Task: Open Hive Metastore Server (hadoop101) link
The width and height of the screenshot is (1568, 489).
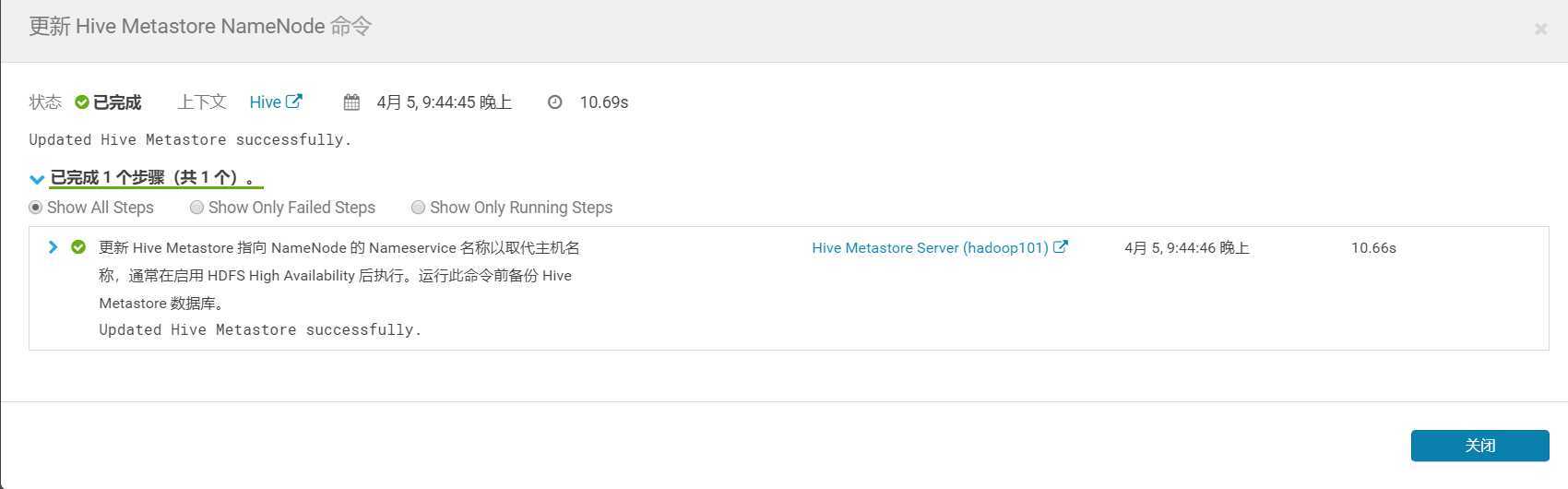Action: tap(930, 248)
